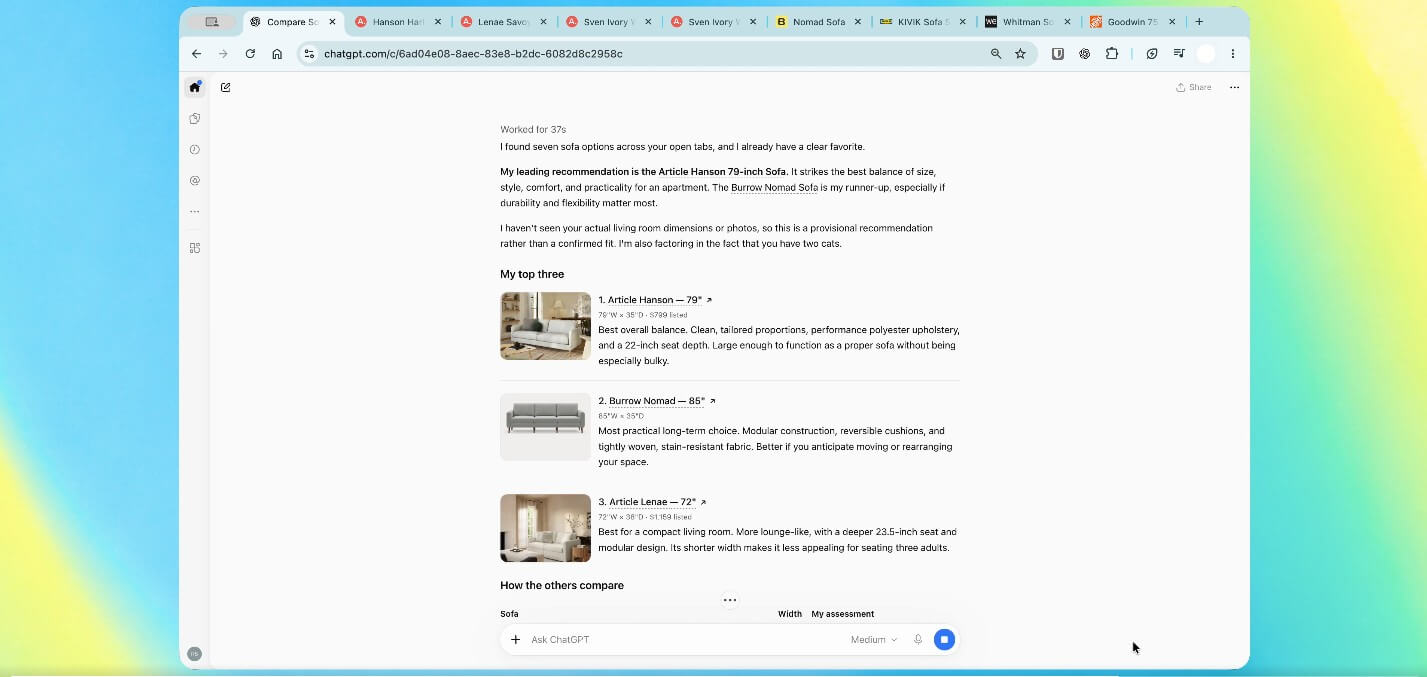Open the ChatGPT extension icon in toolbar
Screen dimensions: 1427x677
pyautogui.click(x=1084, y=54)
